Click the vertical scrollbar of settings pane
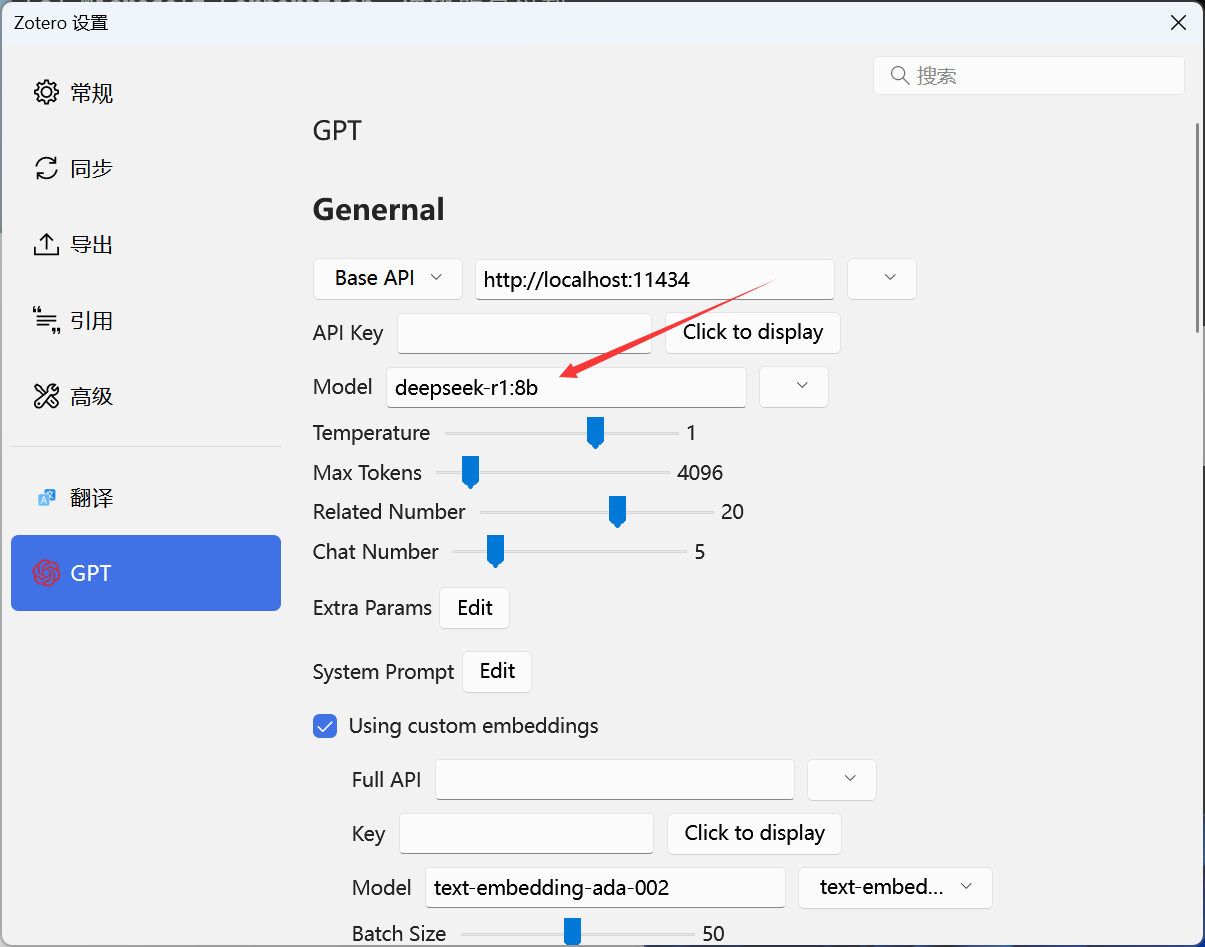Viewport: 1205px width, 947px height. click(x=1197, y=228)
